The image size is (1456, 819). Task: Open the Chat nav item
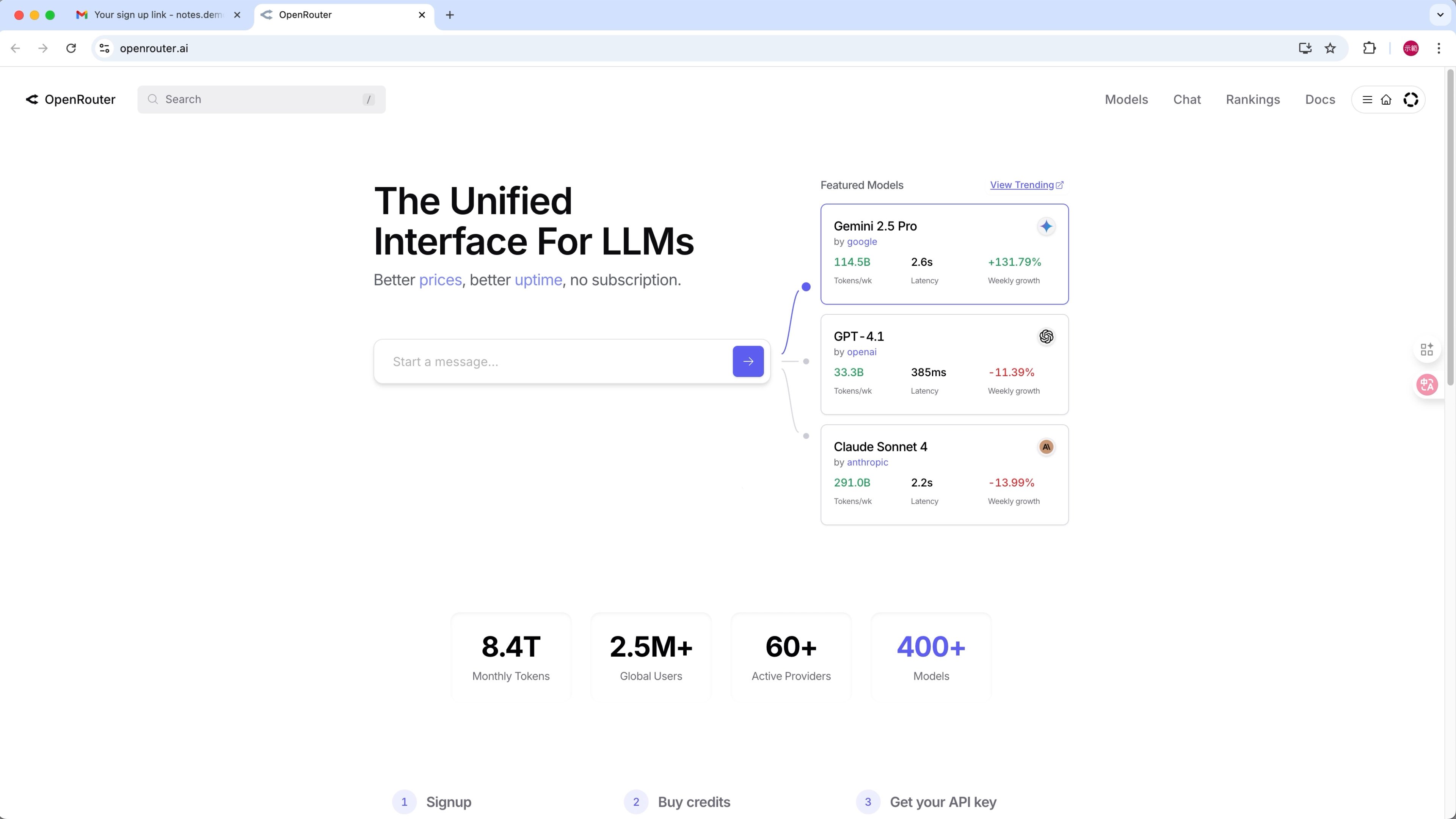click(x=1187, y=99)
